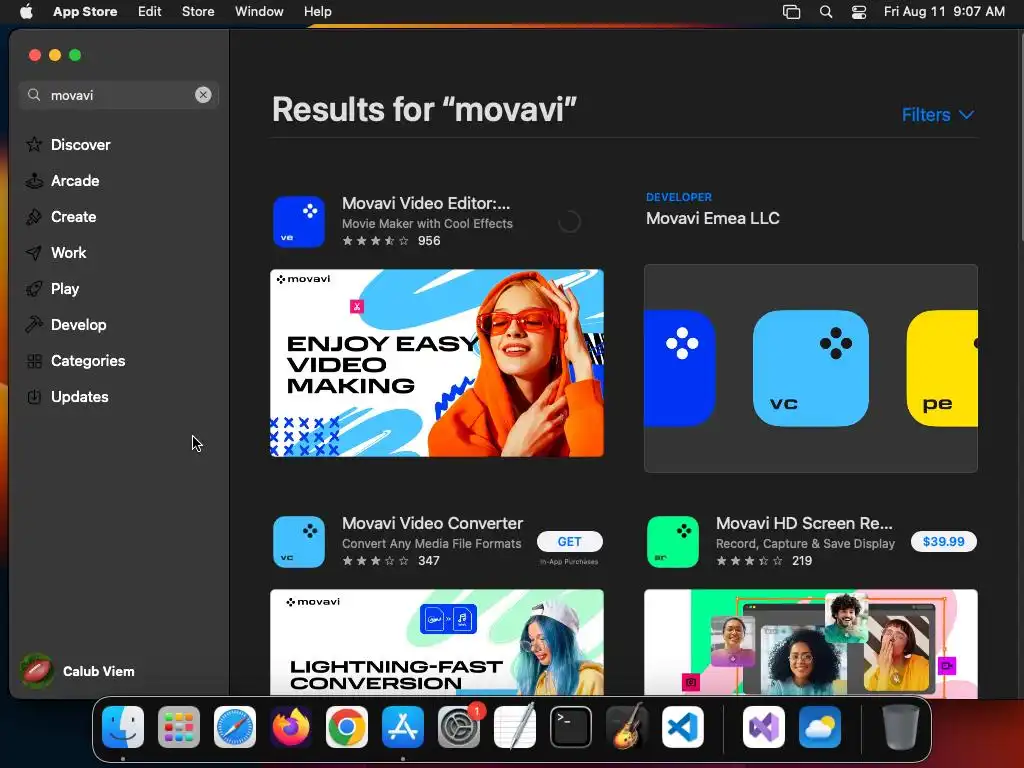
Task: Click the App Store dock icon
Action: (x=403, y=727)
